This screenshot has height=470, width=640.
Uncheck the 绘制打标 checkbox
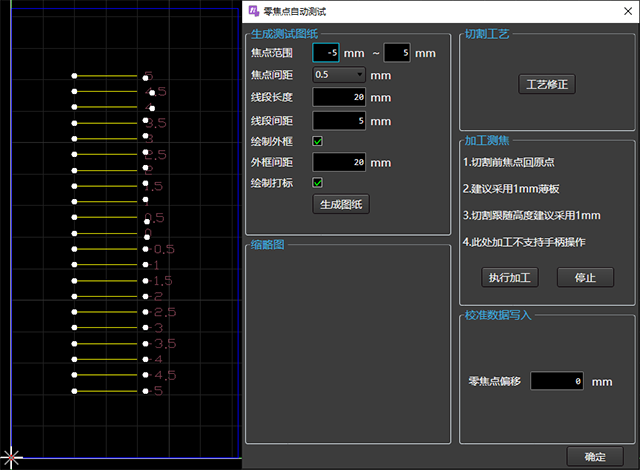(x=318, y=182)
